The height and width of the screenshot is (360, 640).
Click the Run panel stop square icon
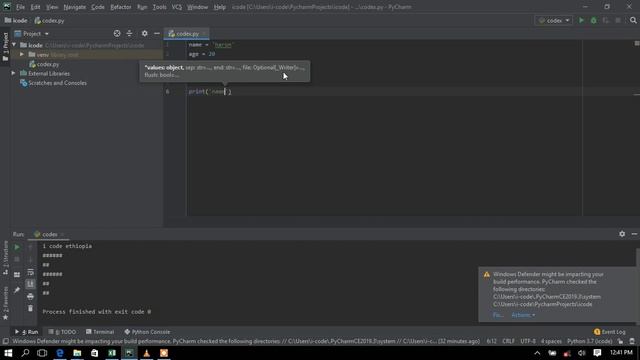coord(17,260)
